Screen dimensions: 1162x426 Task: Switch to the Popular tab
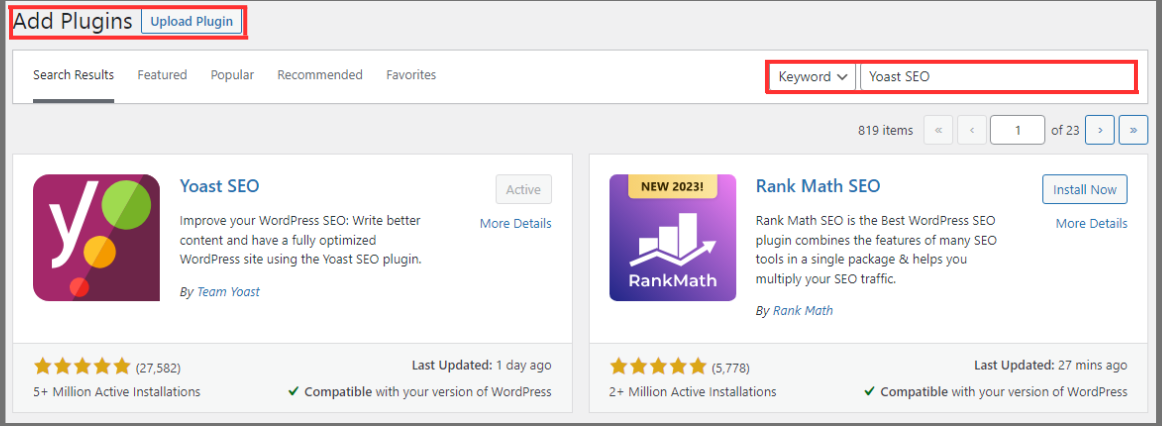[x=232, y=75]
